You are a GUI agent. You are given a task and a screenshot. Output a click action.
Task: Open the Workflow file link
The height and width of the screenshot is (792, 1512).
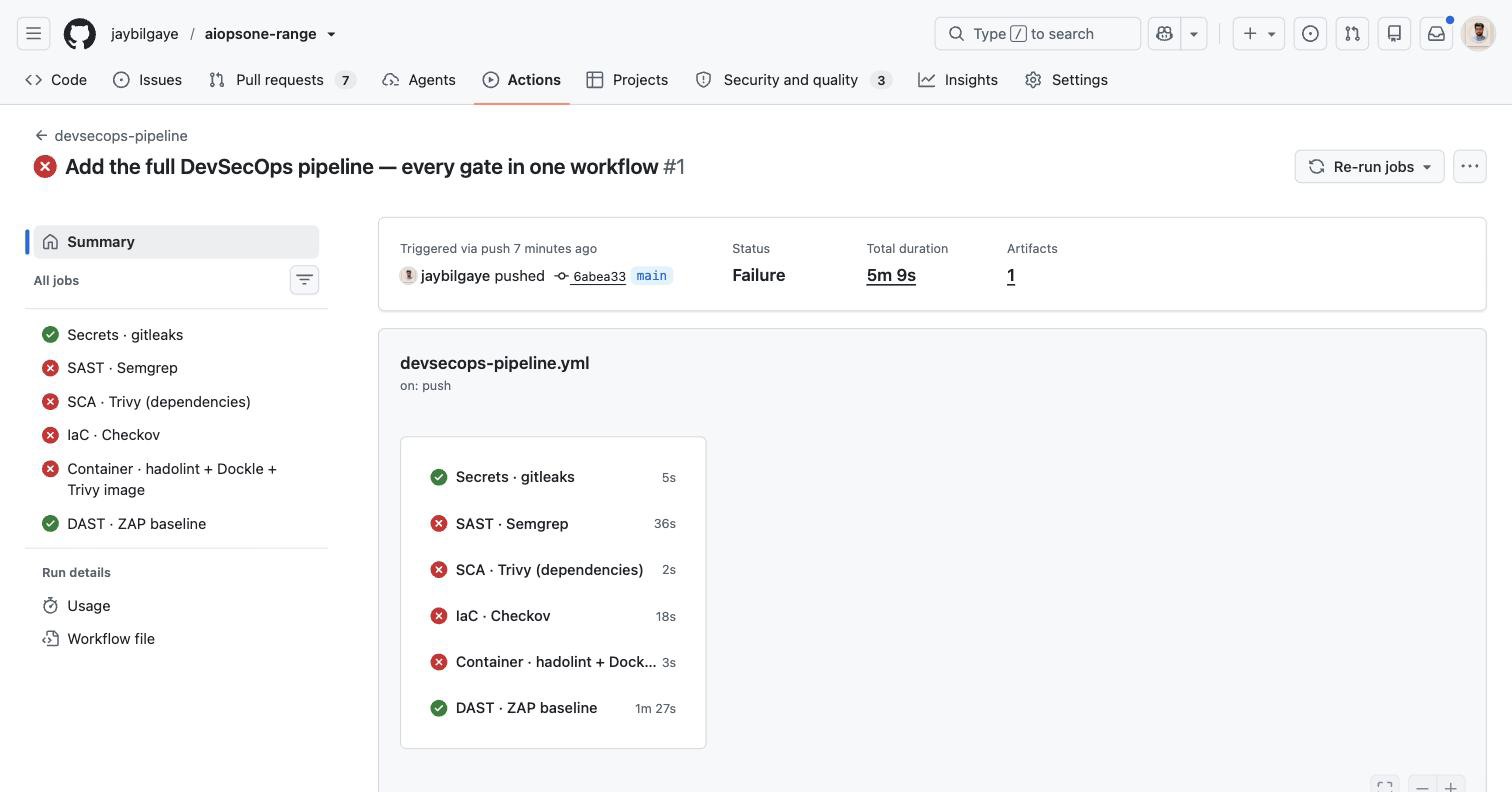[x=176, y=639]
